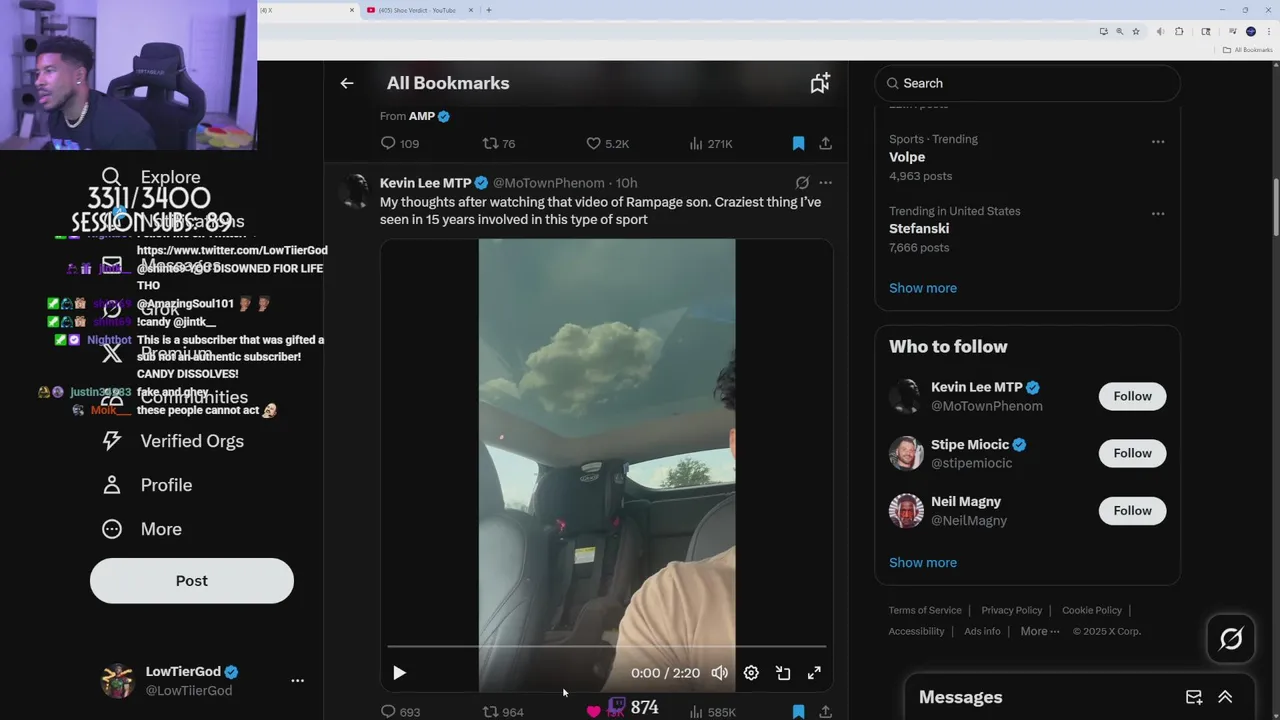Mute the video volume

(719, 673)
